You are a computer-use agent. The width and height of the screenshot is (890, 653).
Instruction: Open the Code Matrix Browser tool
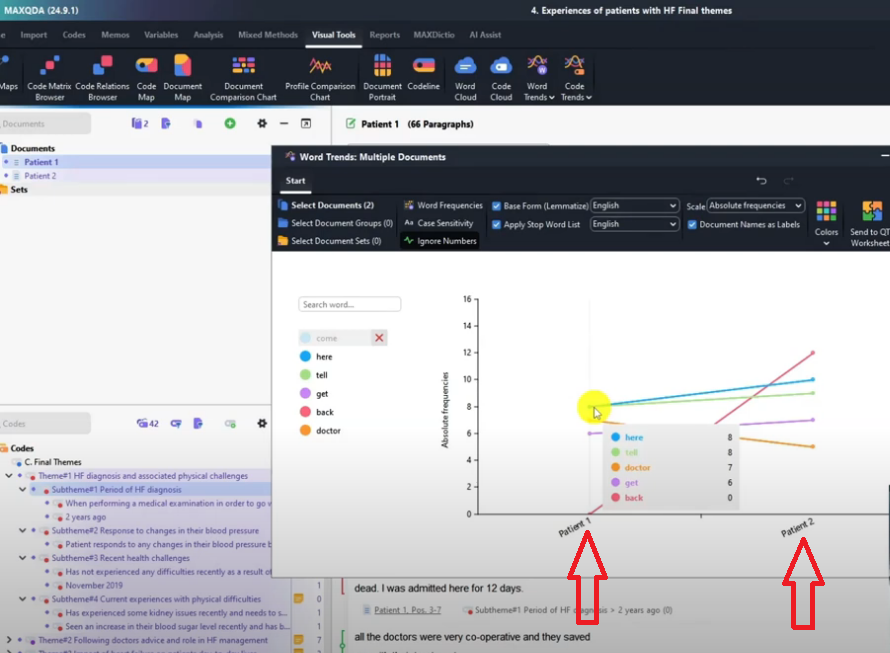pos(49,78)
